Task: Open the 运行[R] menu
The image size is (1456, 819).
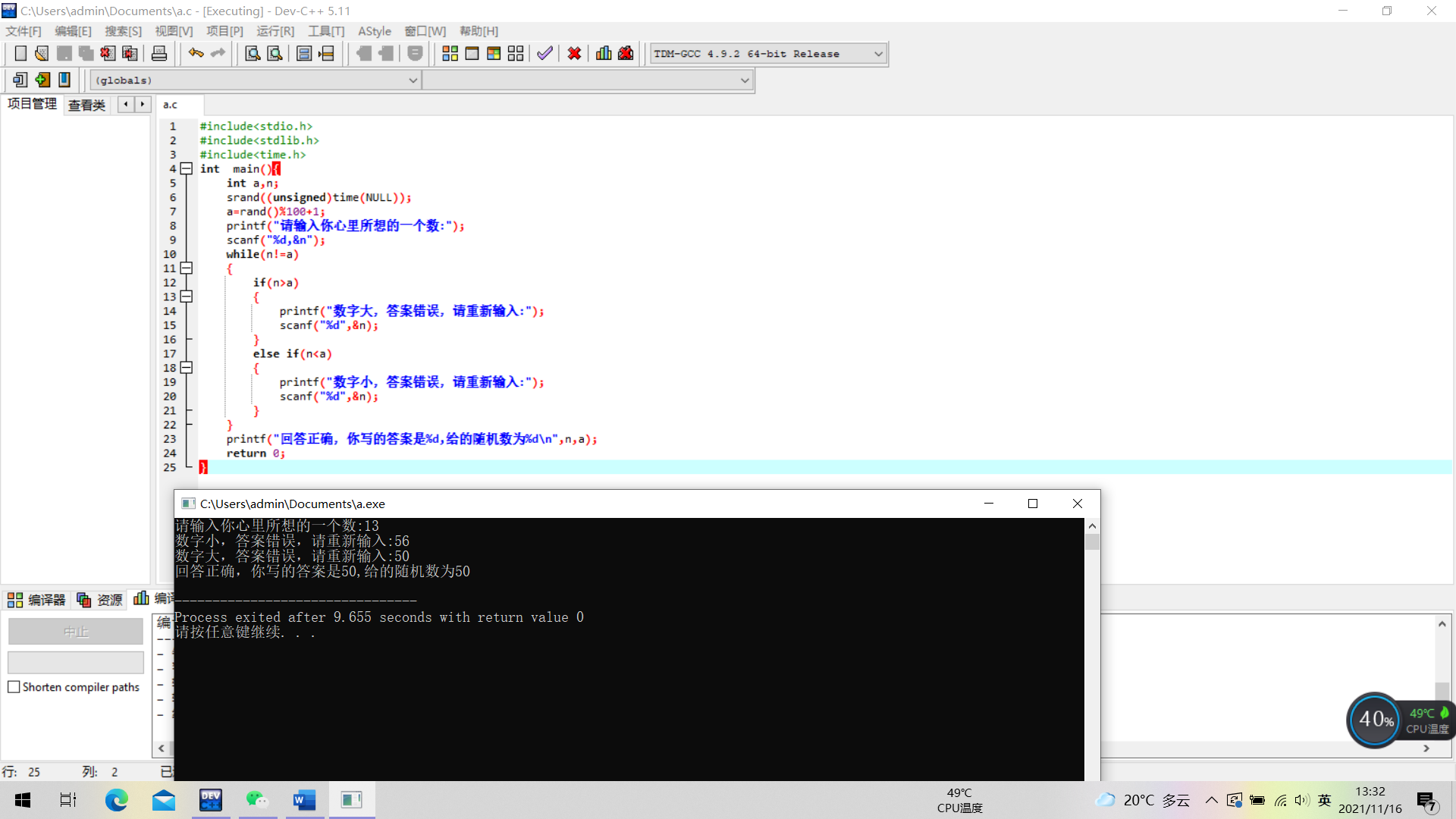Action: coord(275,31)
